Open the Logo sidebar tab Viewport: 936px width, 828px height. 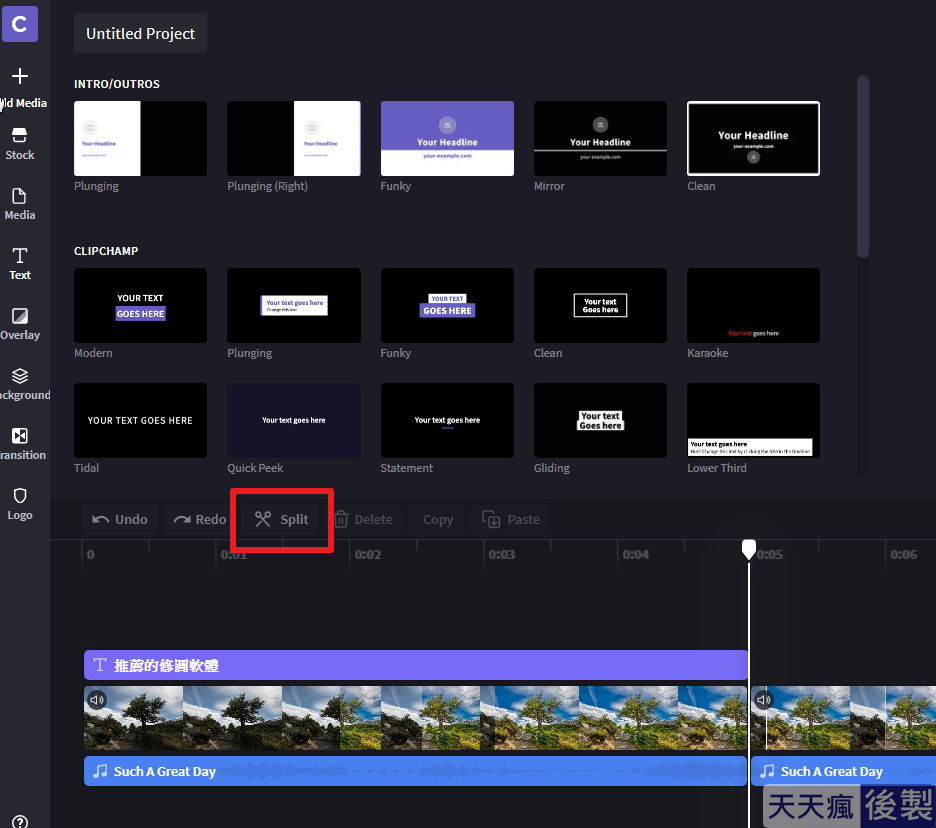click(20, 504)
